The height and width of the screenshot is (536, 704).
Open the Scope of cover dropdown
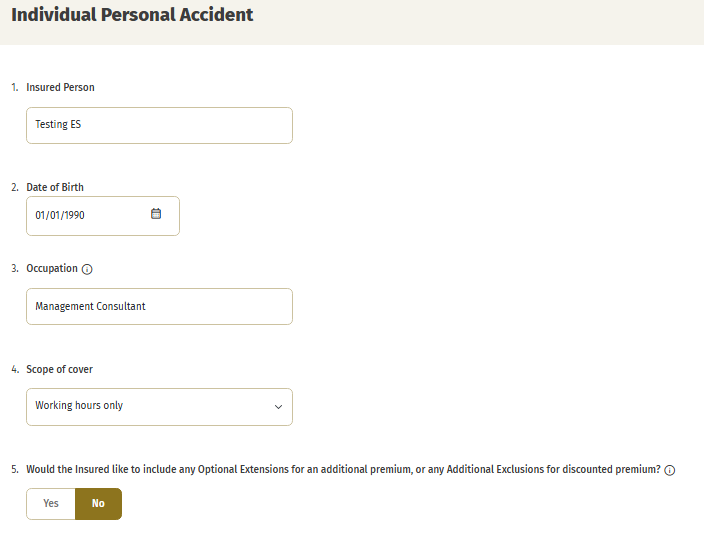[159, 407]
